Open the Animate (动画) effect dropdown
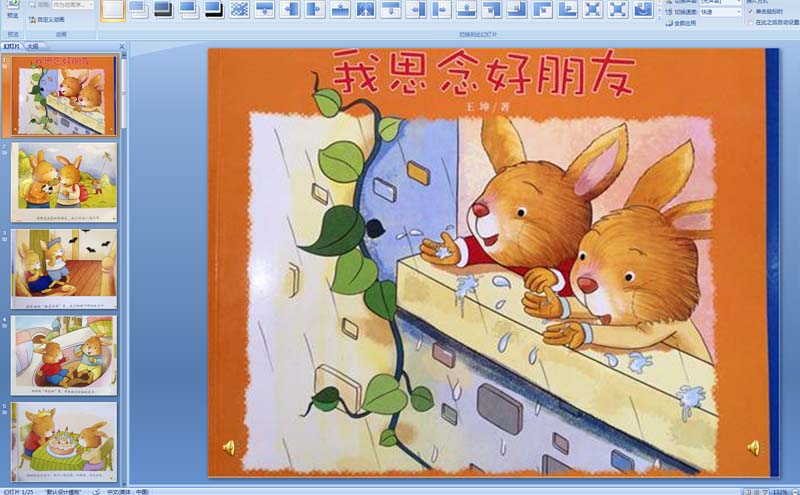This screenshot has height=495, width=800. [x=73, y=5]
